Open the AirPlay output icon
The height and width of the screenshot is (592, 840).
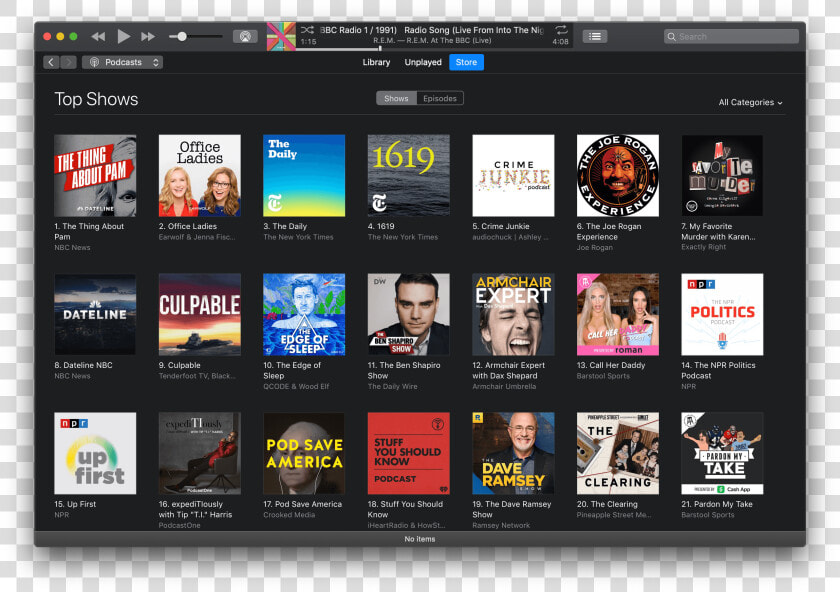(245, 36)
